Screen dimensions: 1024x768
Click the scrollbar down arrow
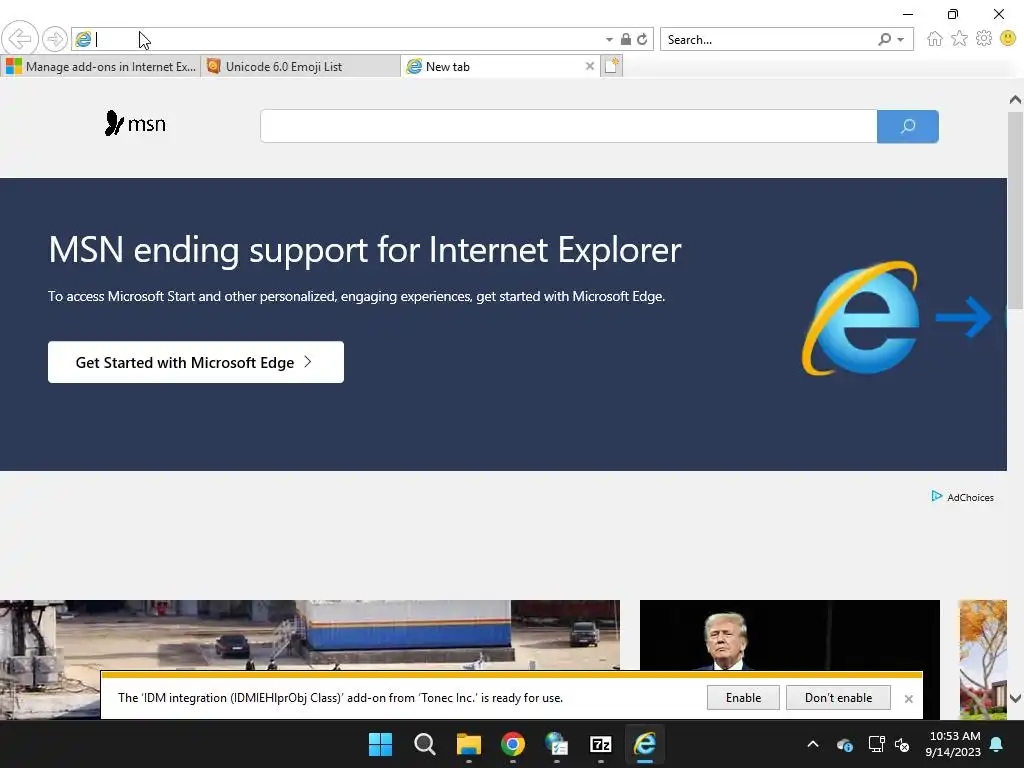(1015, 698)
